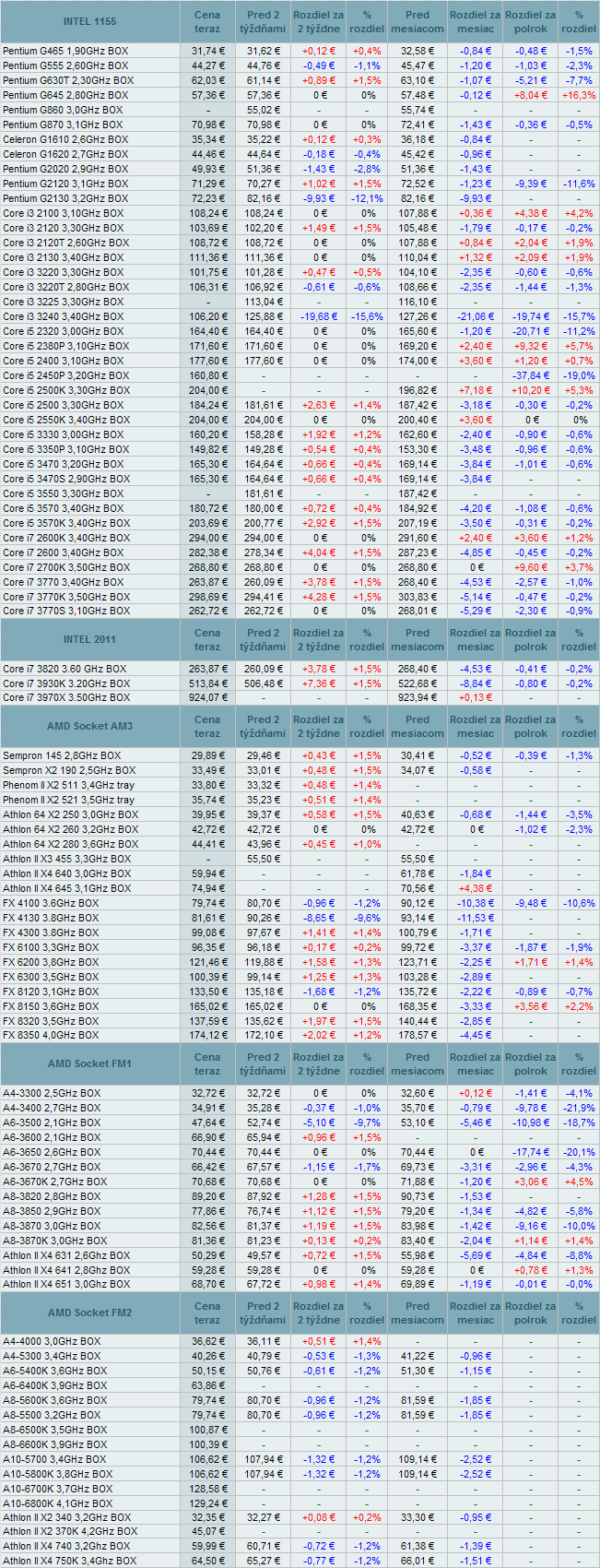Click the 66,01 € month-ago price for Athlon II X4 750K
600x1568 pixels.
418,1562
